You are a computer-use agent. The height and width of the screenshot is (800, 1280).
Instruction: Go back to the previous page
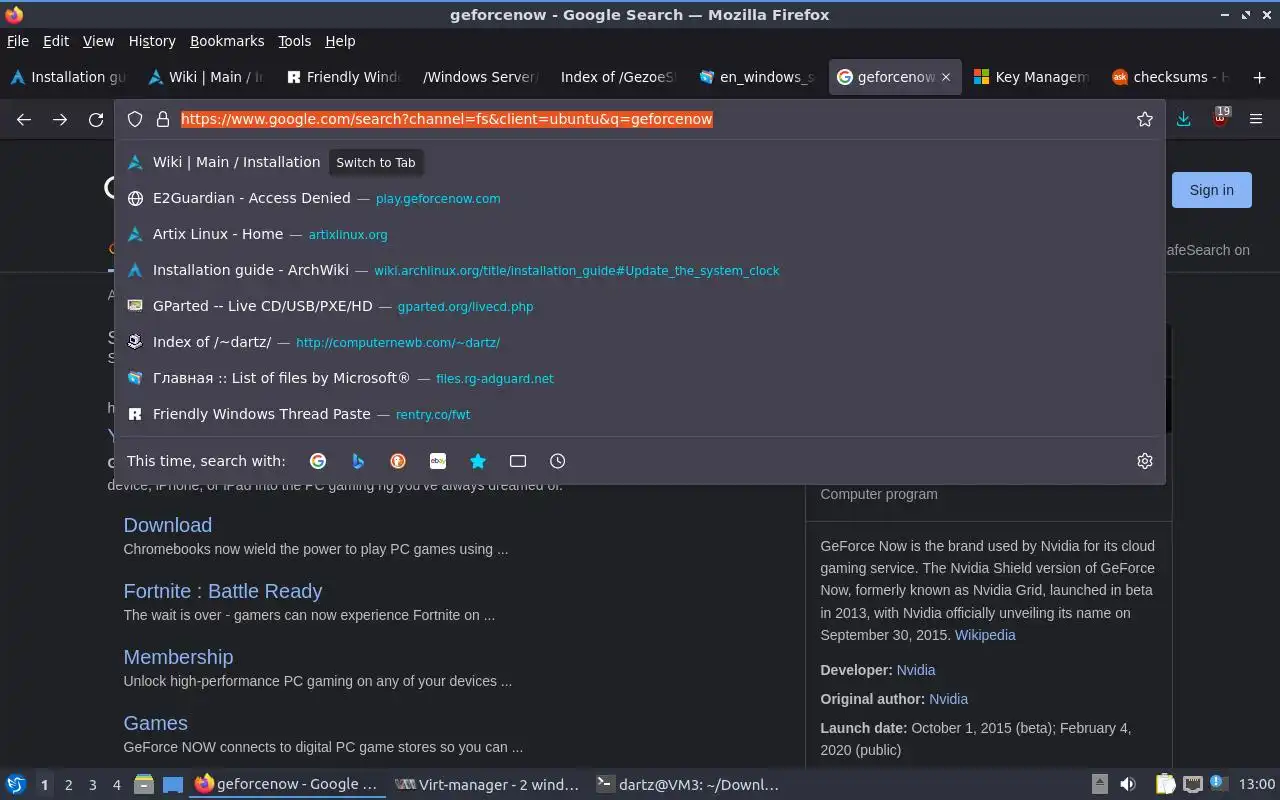[24, 119]
